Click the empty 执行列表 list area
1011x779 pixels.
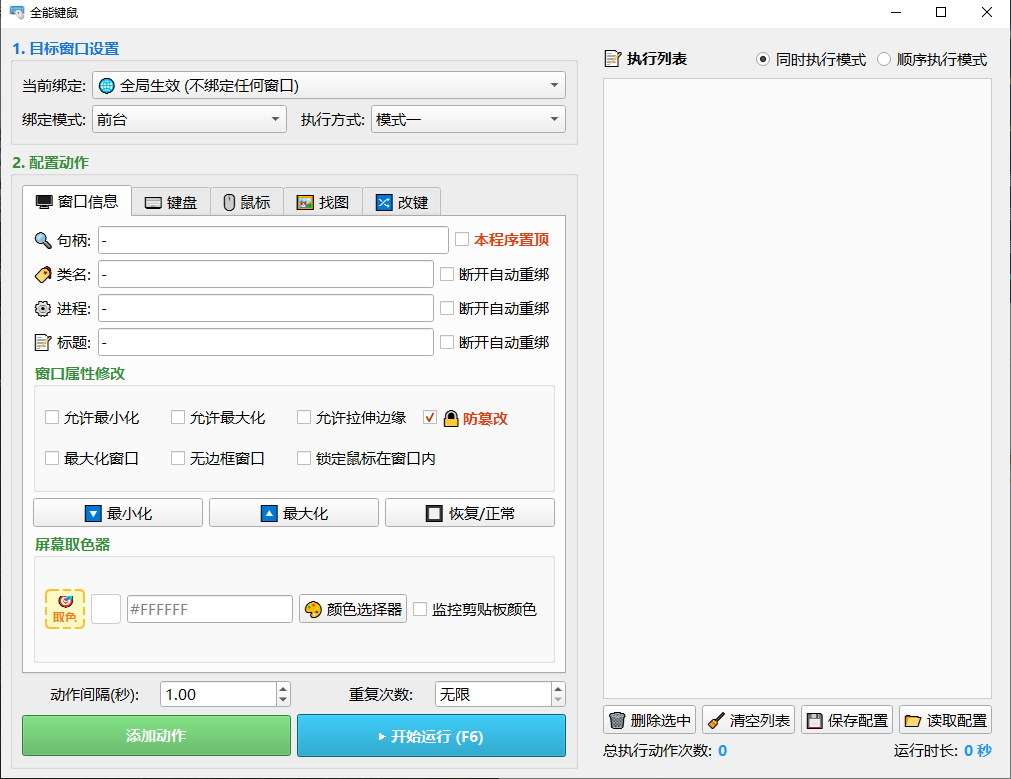(798, 388)
